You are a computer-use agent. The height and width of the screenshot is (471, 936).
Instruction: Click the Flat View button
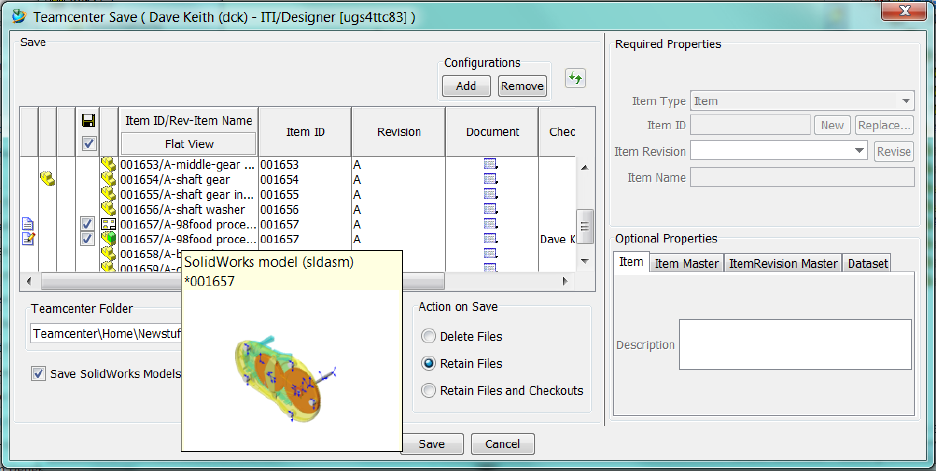189,144
